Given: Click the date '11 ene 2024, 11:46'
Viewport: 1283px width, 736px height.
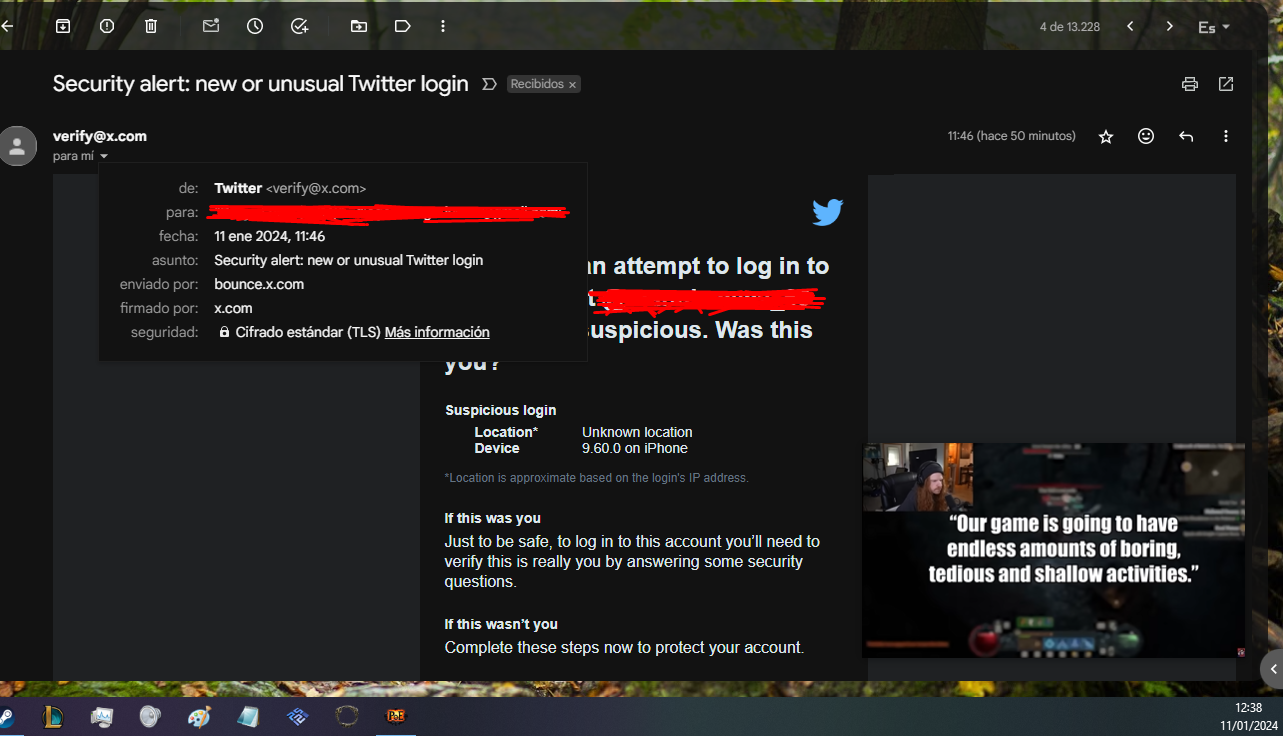Looking at the screenshot, I should point(270,236).
